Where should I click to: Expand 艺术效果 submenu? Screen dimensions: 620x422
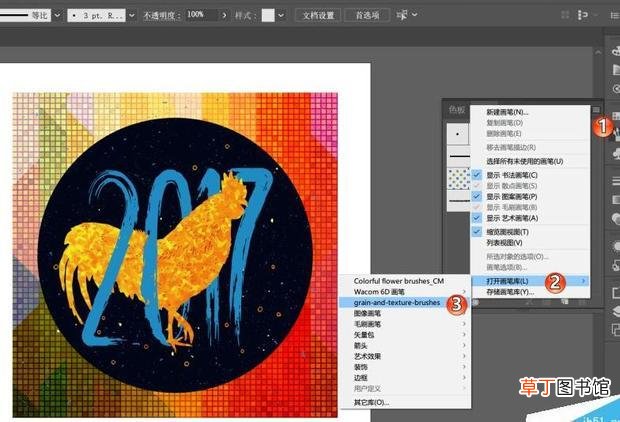point(405,356)
